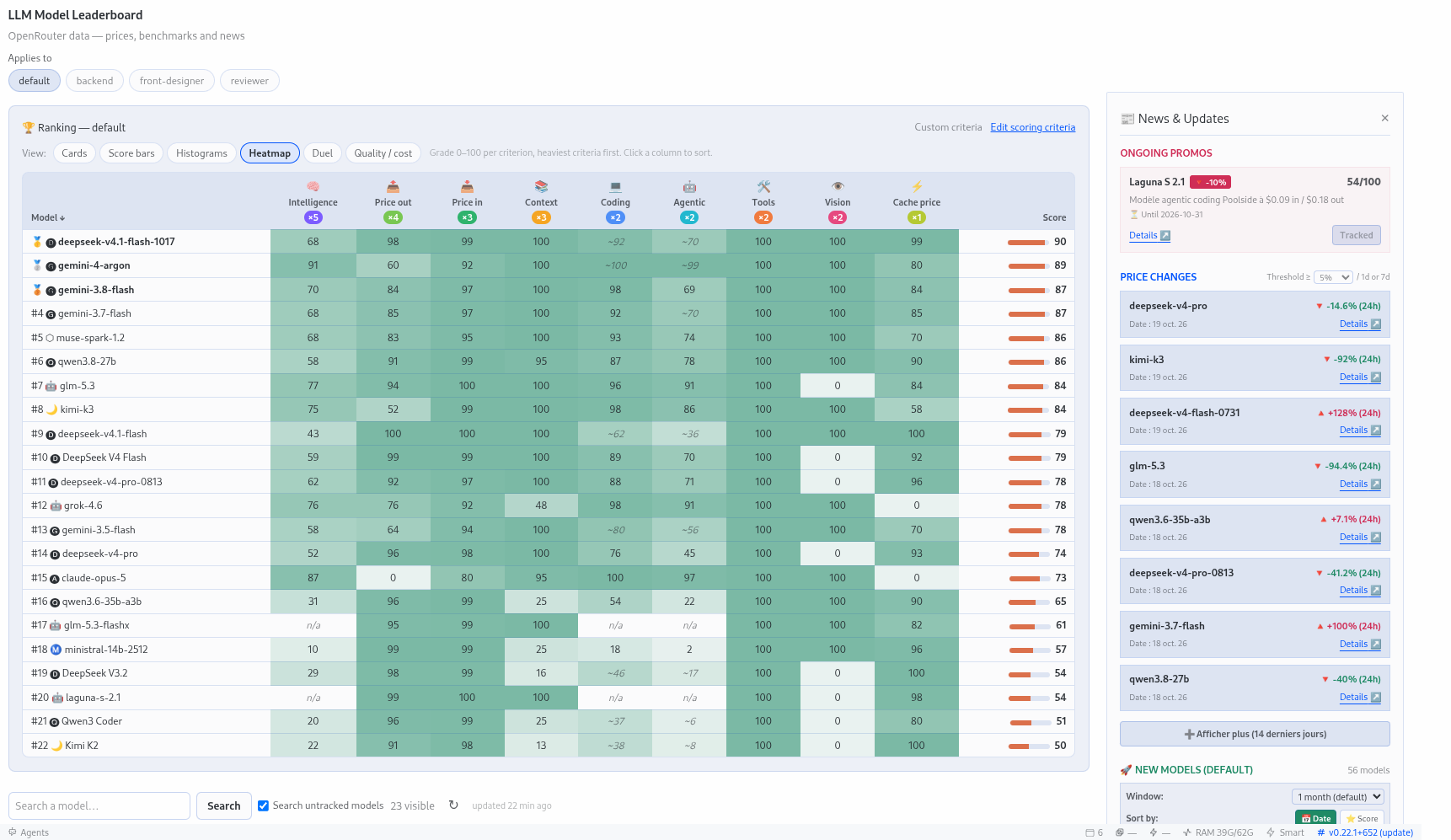
Task: Click the window count icon showing 6
Action: click(1094, 832)
